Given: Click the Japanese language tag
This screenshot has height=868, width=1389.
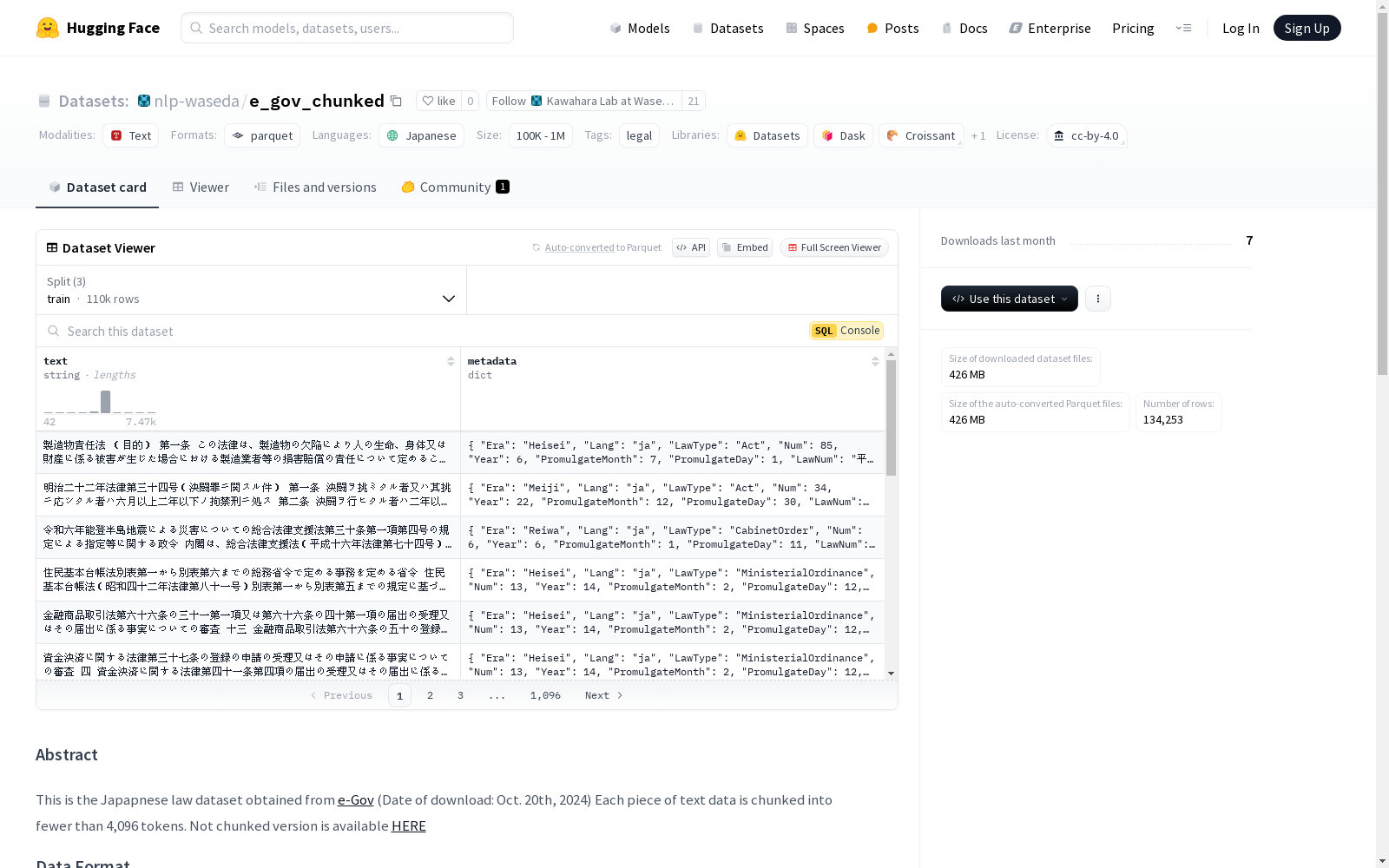Looking at the screenshot, I should point(421,135).
